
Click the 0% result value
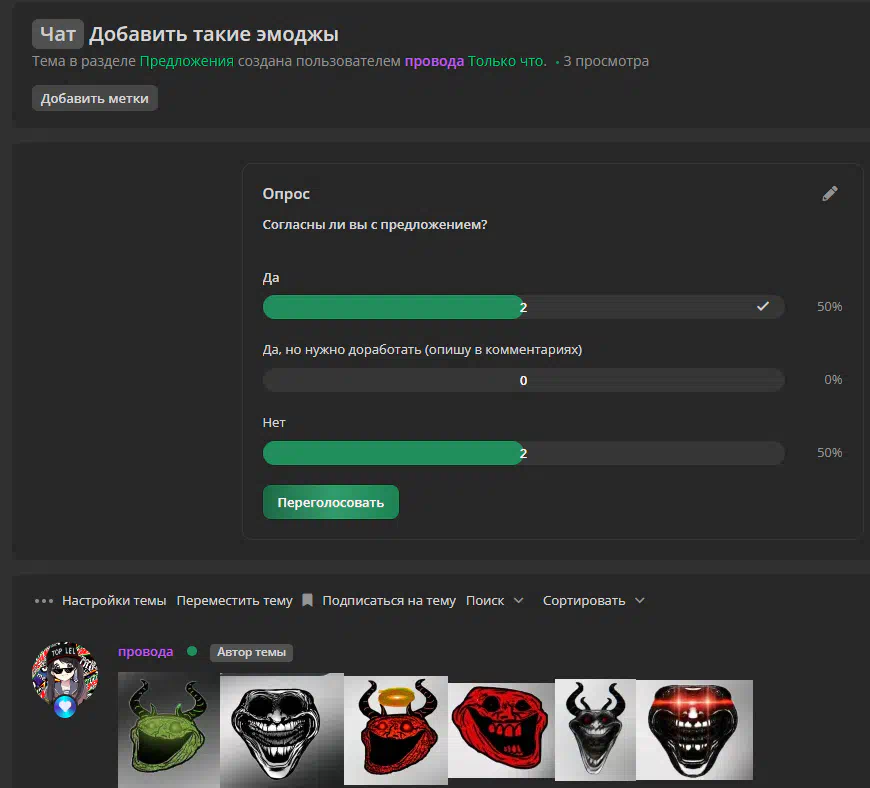(x=833, y=380)
